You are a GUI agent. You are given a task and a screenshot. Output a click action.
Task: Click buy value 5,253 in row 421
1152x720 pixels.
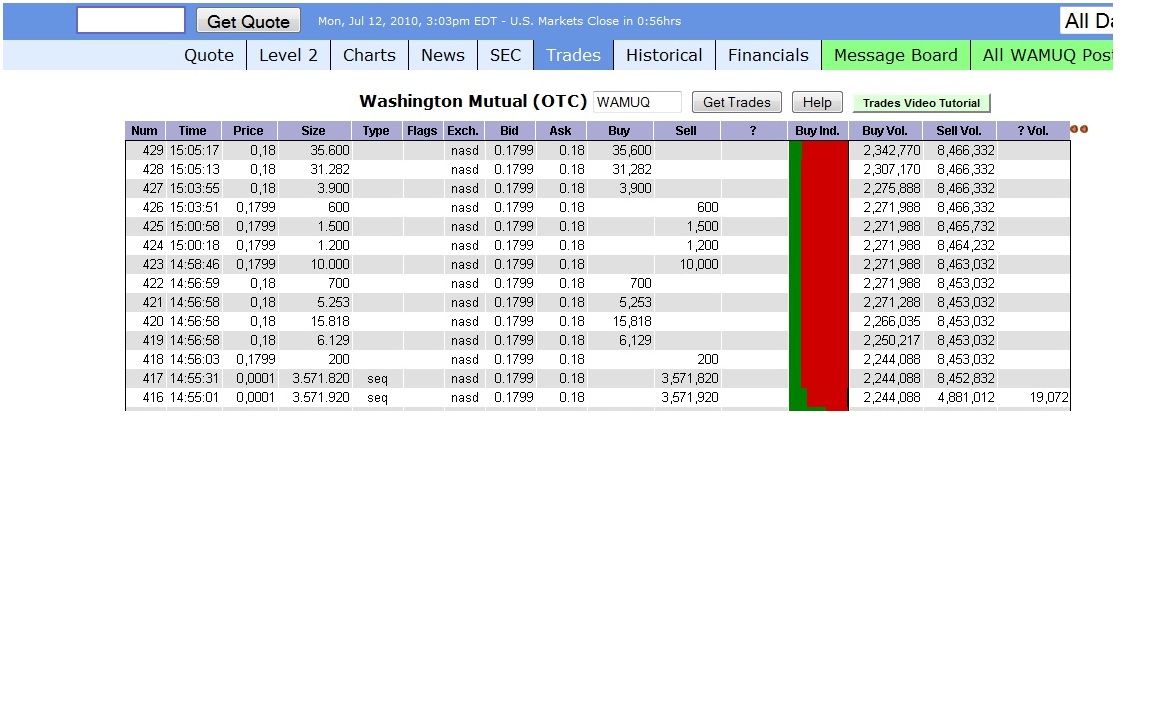tap(635, 303)
